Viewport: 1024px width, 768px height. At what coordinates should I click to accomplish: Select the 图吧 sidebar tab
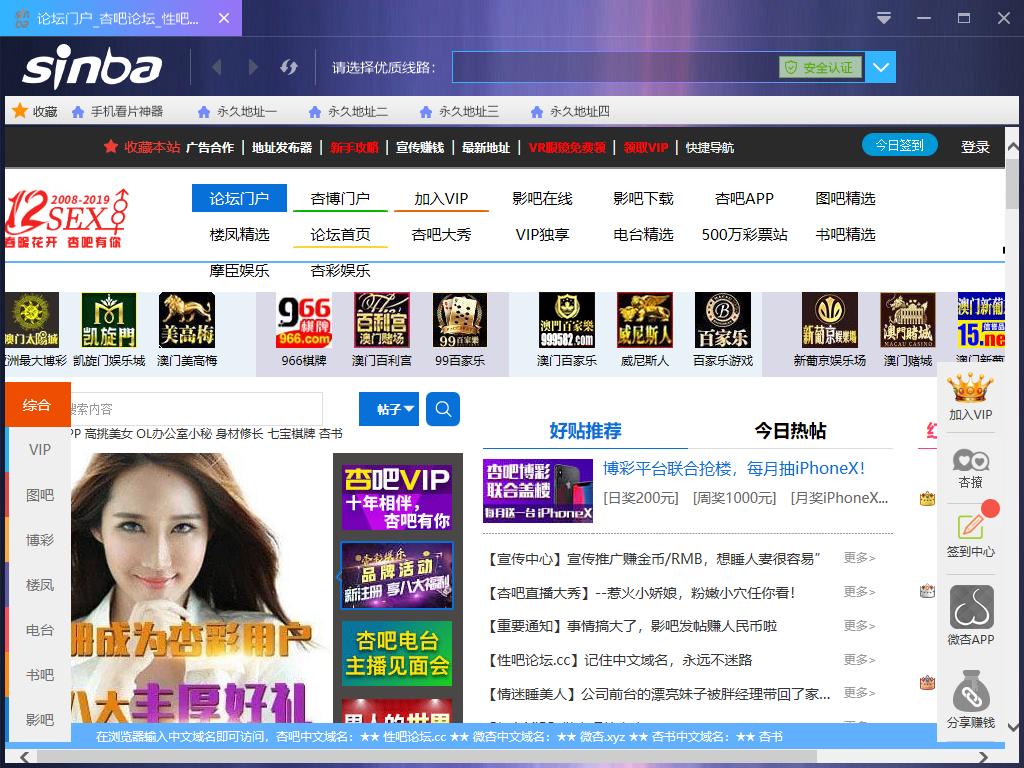39,495
